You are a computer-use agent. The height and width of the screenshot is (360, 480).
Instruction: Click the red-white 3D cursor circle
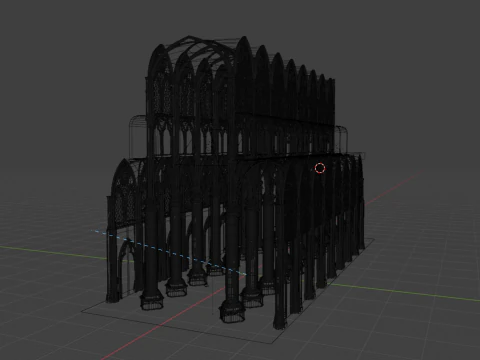[x=320, y=168]
